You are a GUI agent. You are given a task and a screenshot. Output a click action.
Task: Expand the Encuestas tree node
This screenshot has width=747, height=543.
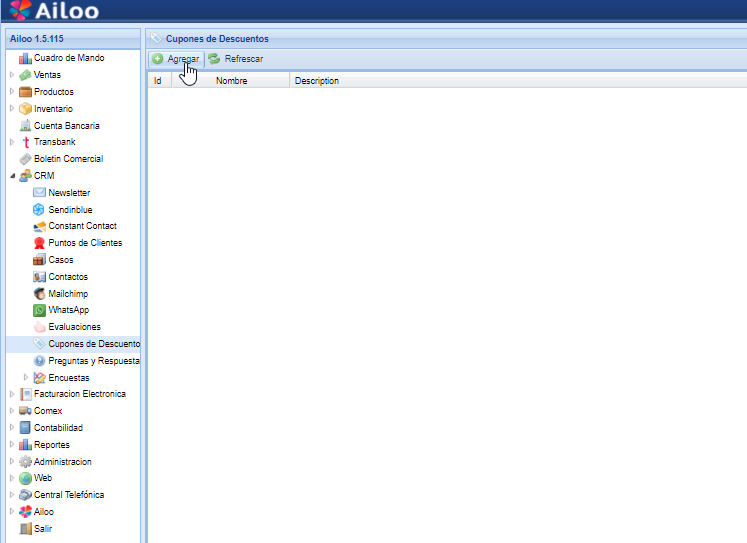pos(26,377)
